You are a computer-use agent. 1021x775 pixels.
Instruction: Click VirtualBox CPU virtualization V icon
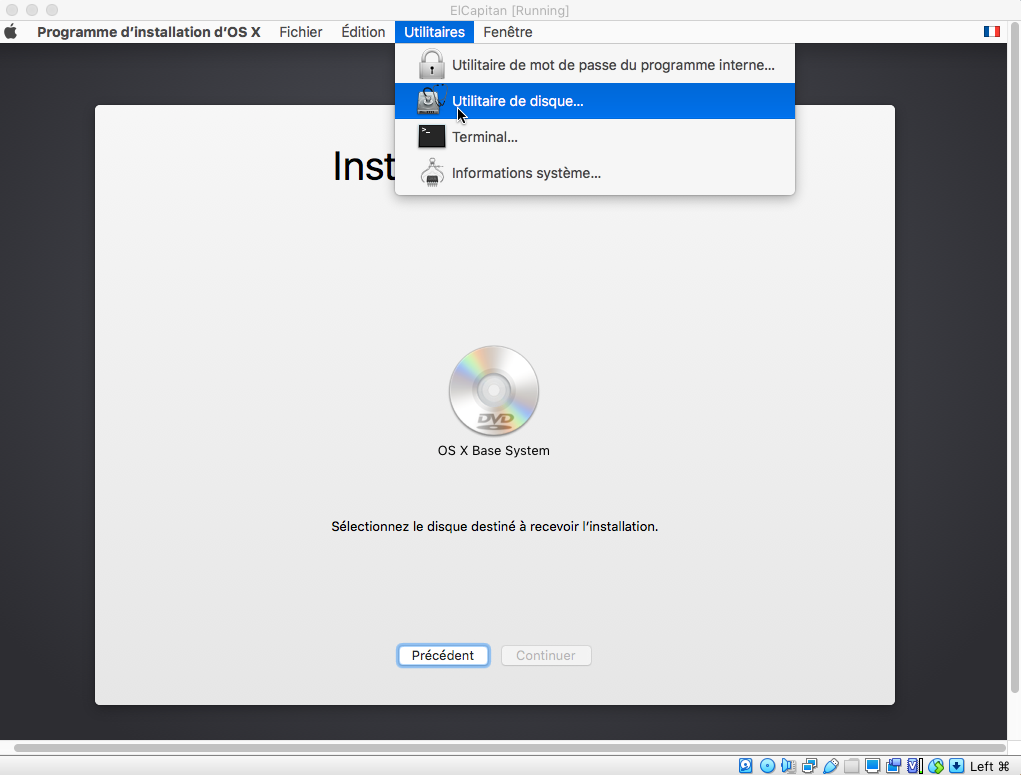click(915, 766)
